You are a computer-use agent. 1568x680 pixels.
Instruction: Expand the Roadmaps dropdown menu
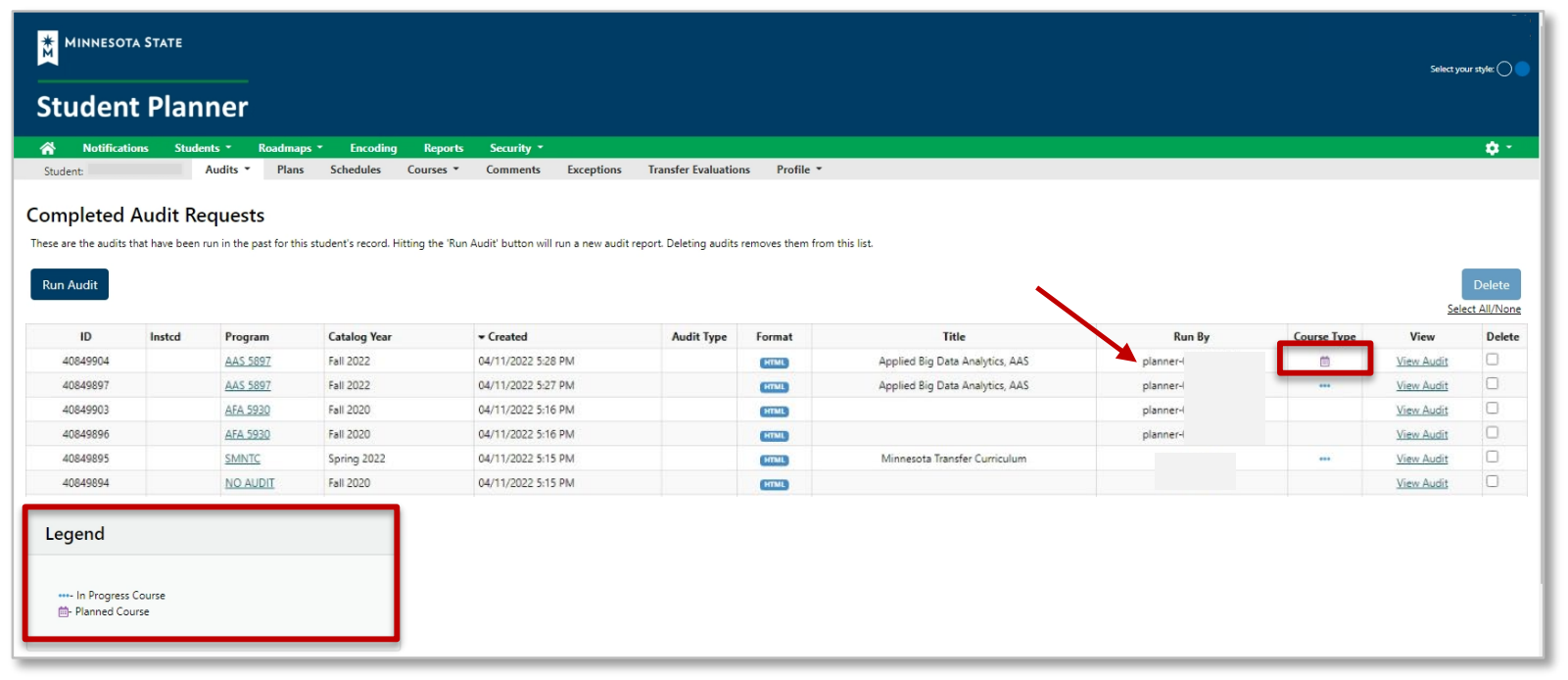coord(289,148)
